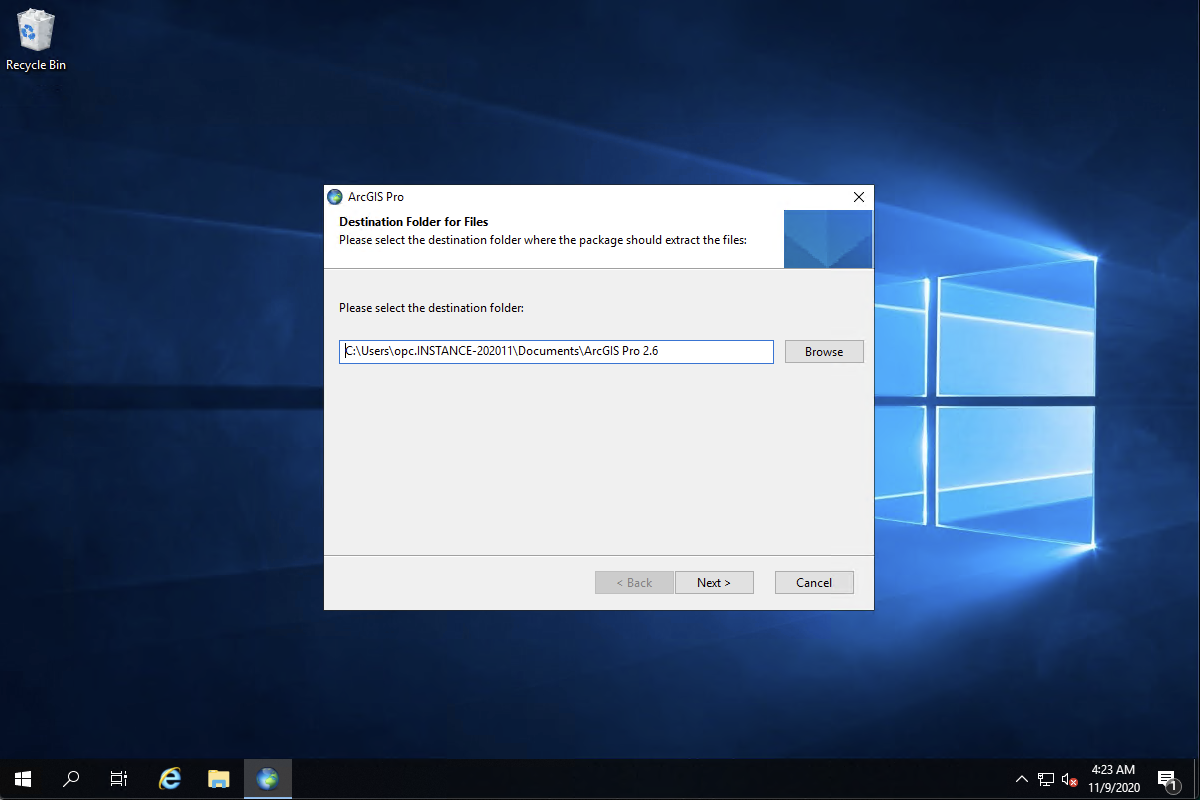Image resolution: width=1200 pixels, height=800 pixels.
Task: Click the date and time in the taskbar
Action: [x=1113, y=778]
